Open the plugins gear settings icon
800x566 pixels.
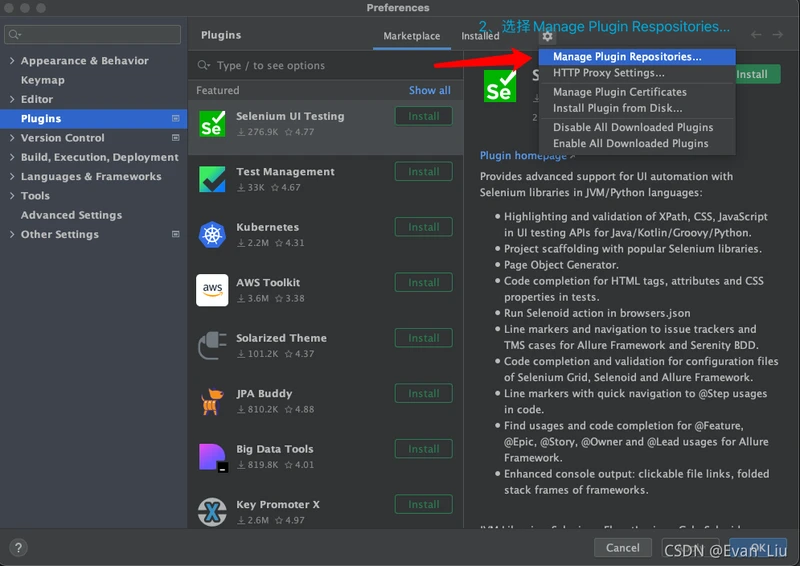(x=547, y=37)
